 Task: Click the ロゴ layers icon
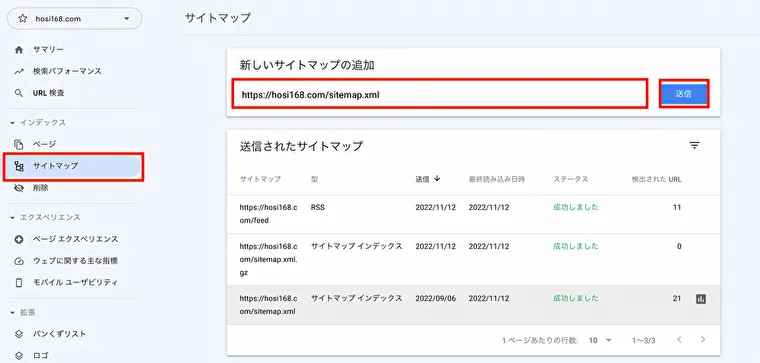tap(19, 355)
